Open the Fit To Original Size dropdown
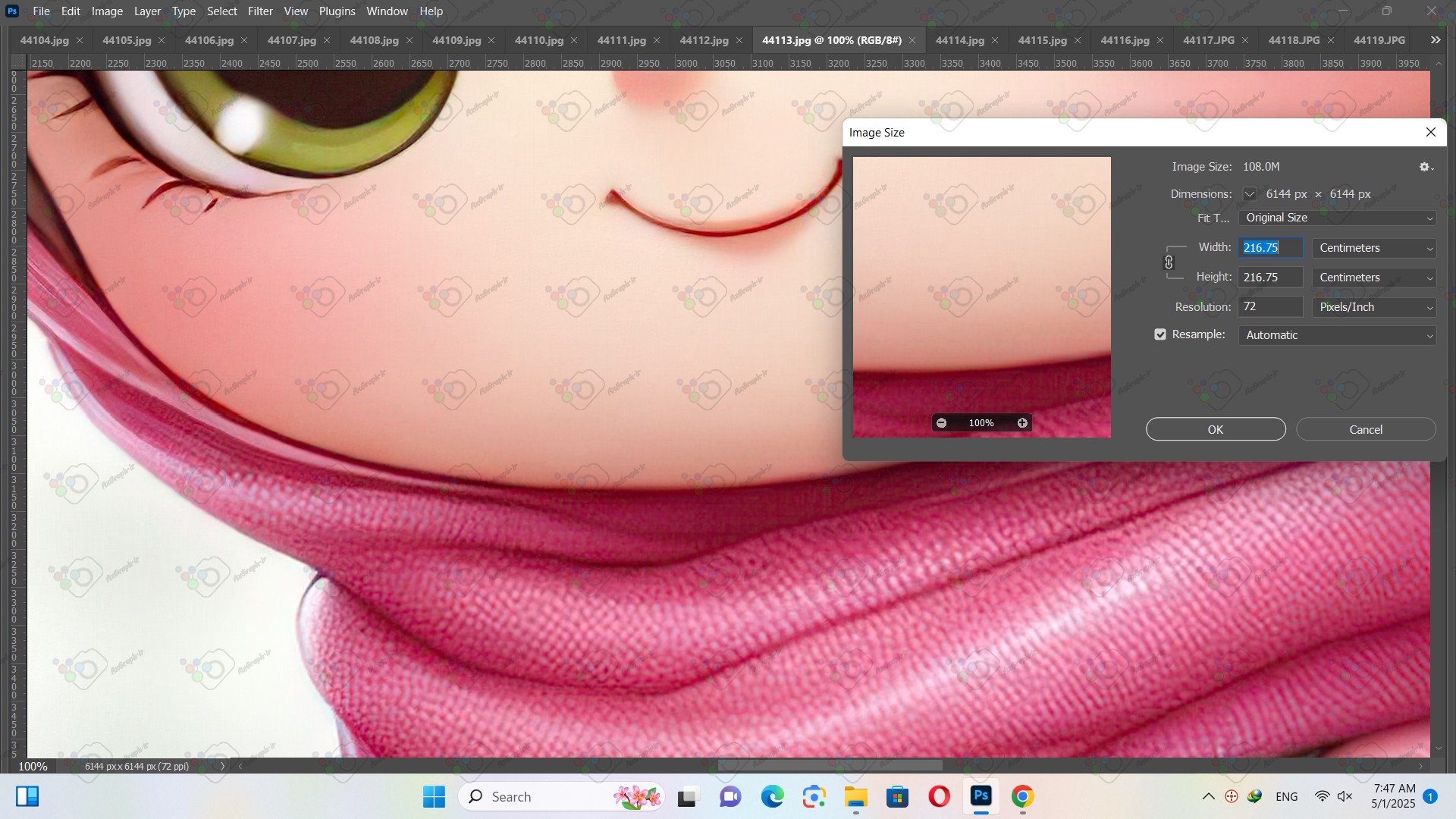 coord(1337,218)
